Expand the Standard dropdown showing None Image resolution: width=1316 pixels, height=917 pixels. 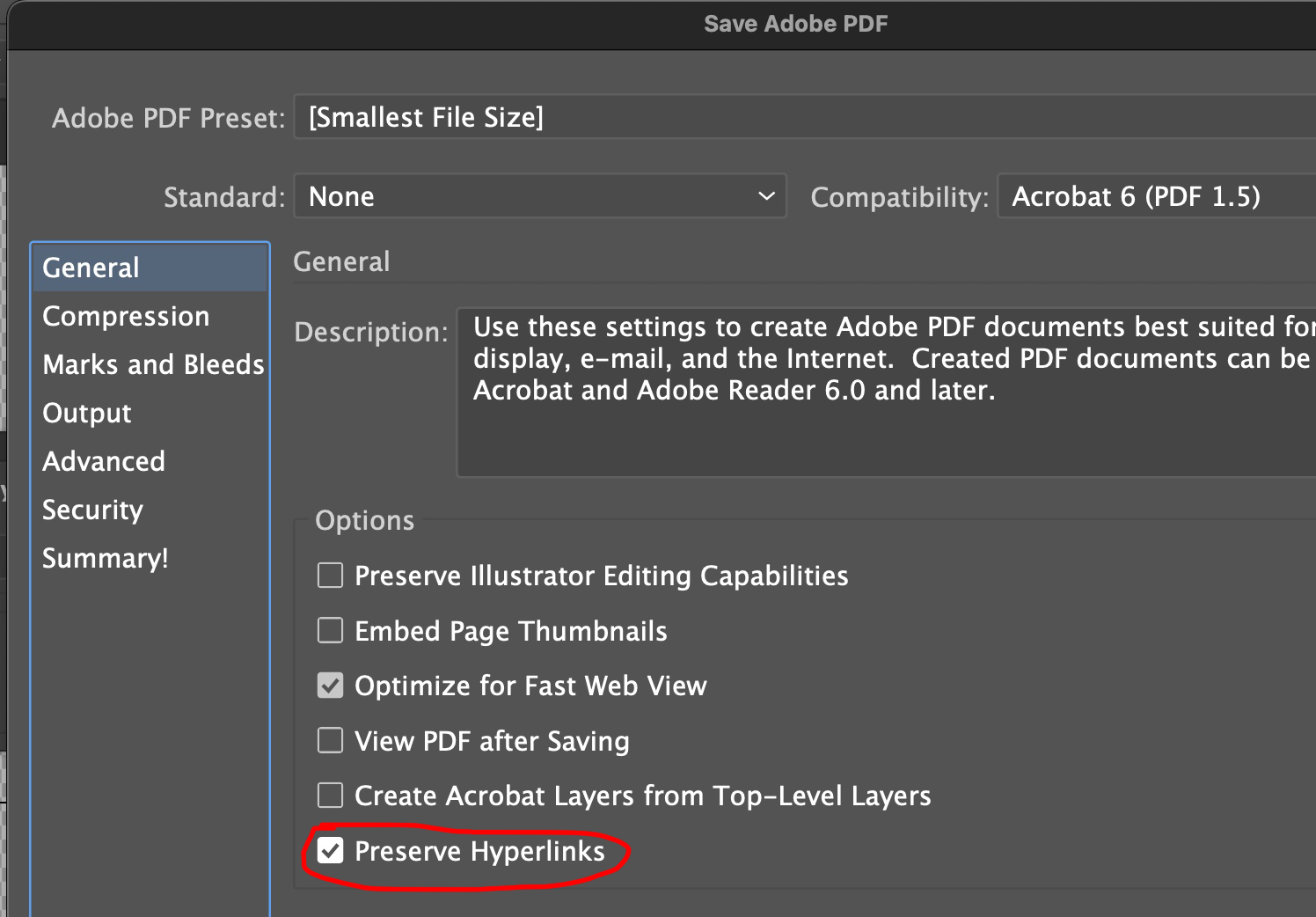pos(539,196)
